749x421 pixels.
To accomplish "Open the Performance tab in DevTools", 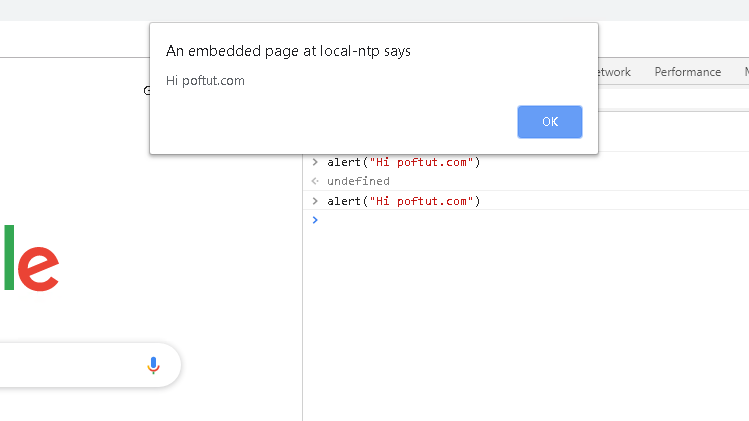I will (687, 72).
